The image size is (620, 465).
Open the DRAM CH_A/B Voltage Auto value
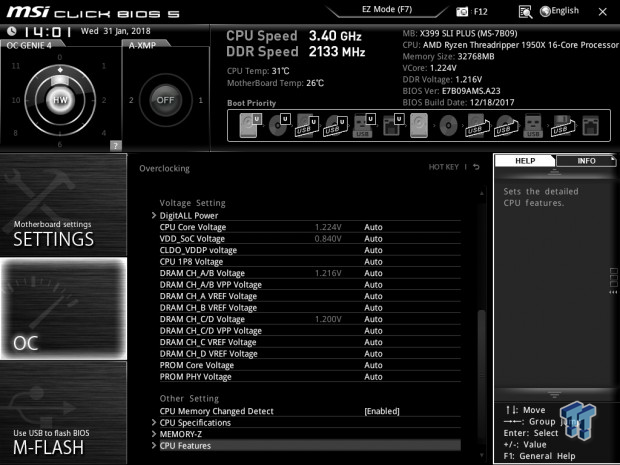[x=373, y=273]
